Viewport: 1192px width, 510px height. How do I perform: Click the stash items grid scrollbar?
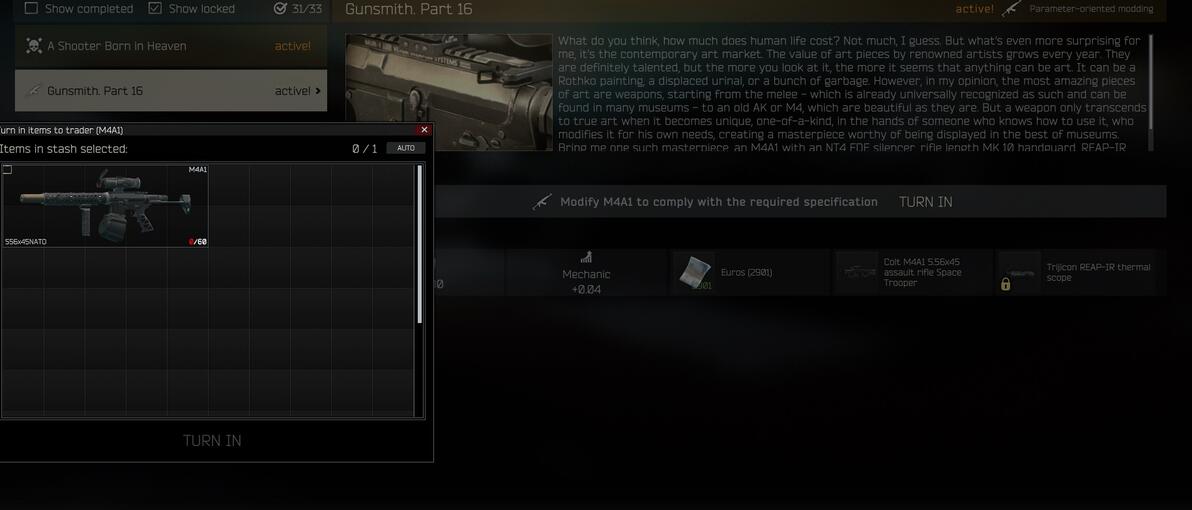pyautogui.click(x=420, y=244)
